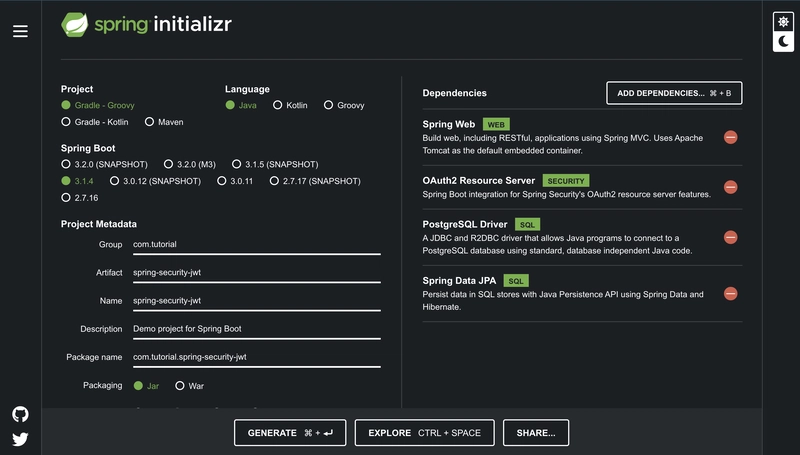Click the OAuth2 Resource Server title

[479, 180]
